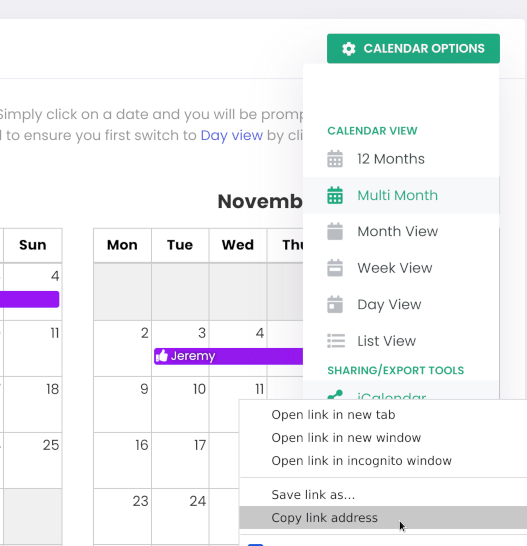Click the purple event bar under Sunday 4
Screen dimensions: 527x546
pyautogui.click(x=29, y=299)
